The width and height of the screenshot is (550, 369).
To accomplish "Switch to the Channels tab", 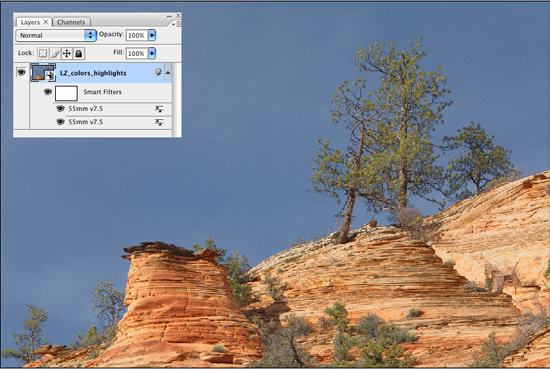I will pos(71,22).
